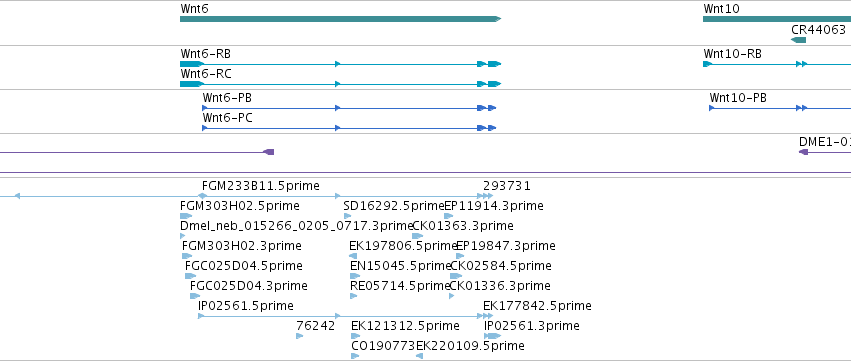
Task: Select the CK01363.3prime EST glyph
Action: pos(417,236)
